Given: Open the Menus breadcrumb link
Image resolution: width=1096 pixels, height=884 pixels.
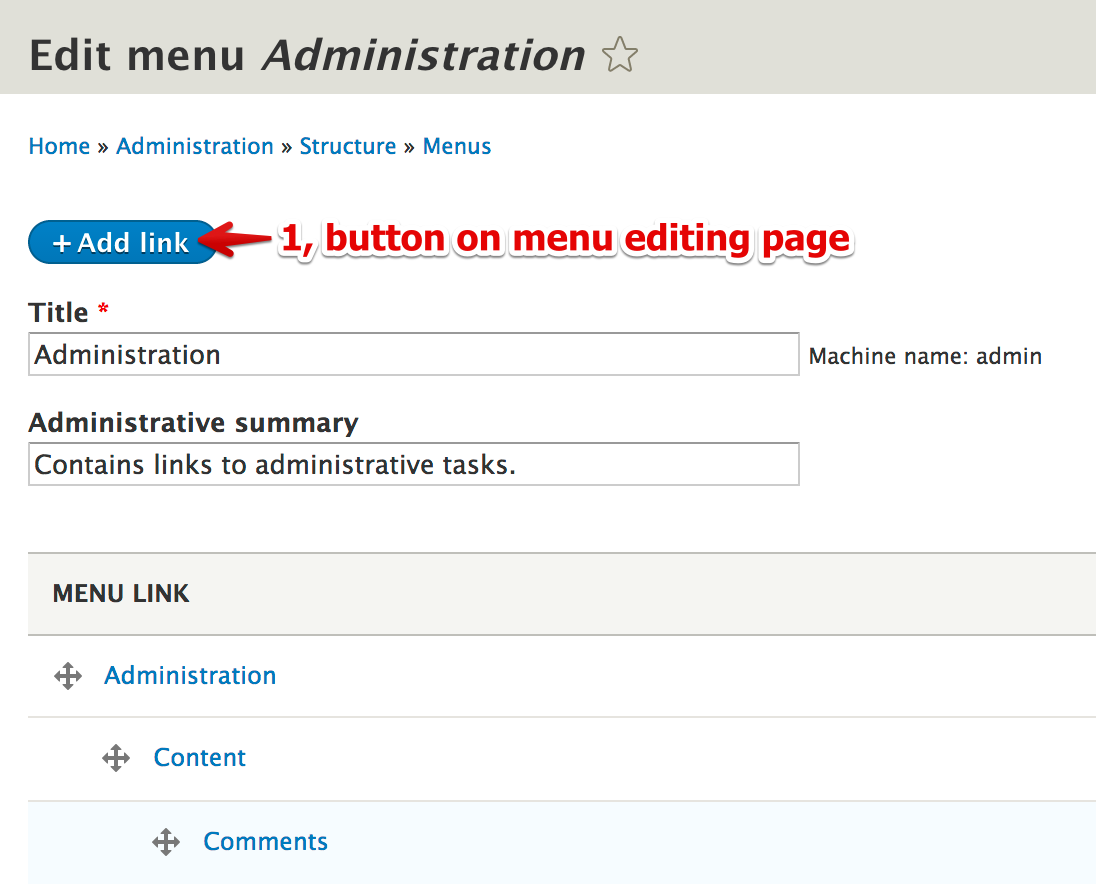Looking at the screenshot, I should coord(457,146).
